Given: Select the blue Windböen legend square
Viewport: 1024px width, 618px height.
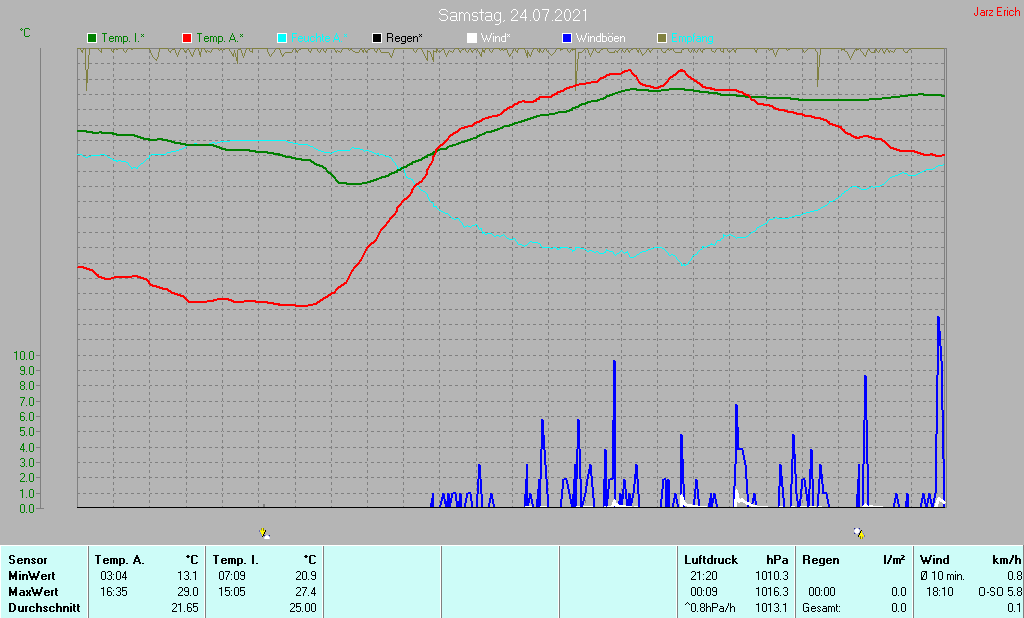Looking at the screenshot, I should click(x=567, y=39).
